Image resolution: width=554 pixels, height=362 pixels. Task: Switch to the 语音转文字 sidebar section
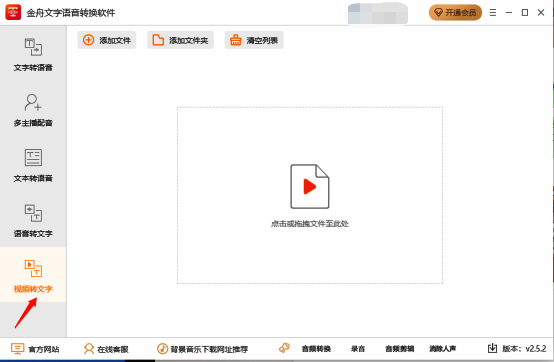click(x=33, y=221)
